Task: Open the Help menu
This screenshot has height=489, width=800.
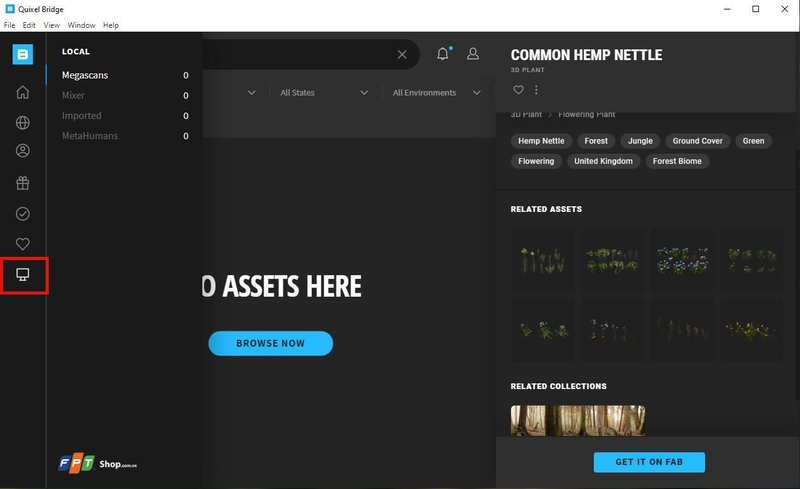Action: click(x=111, y=25)
